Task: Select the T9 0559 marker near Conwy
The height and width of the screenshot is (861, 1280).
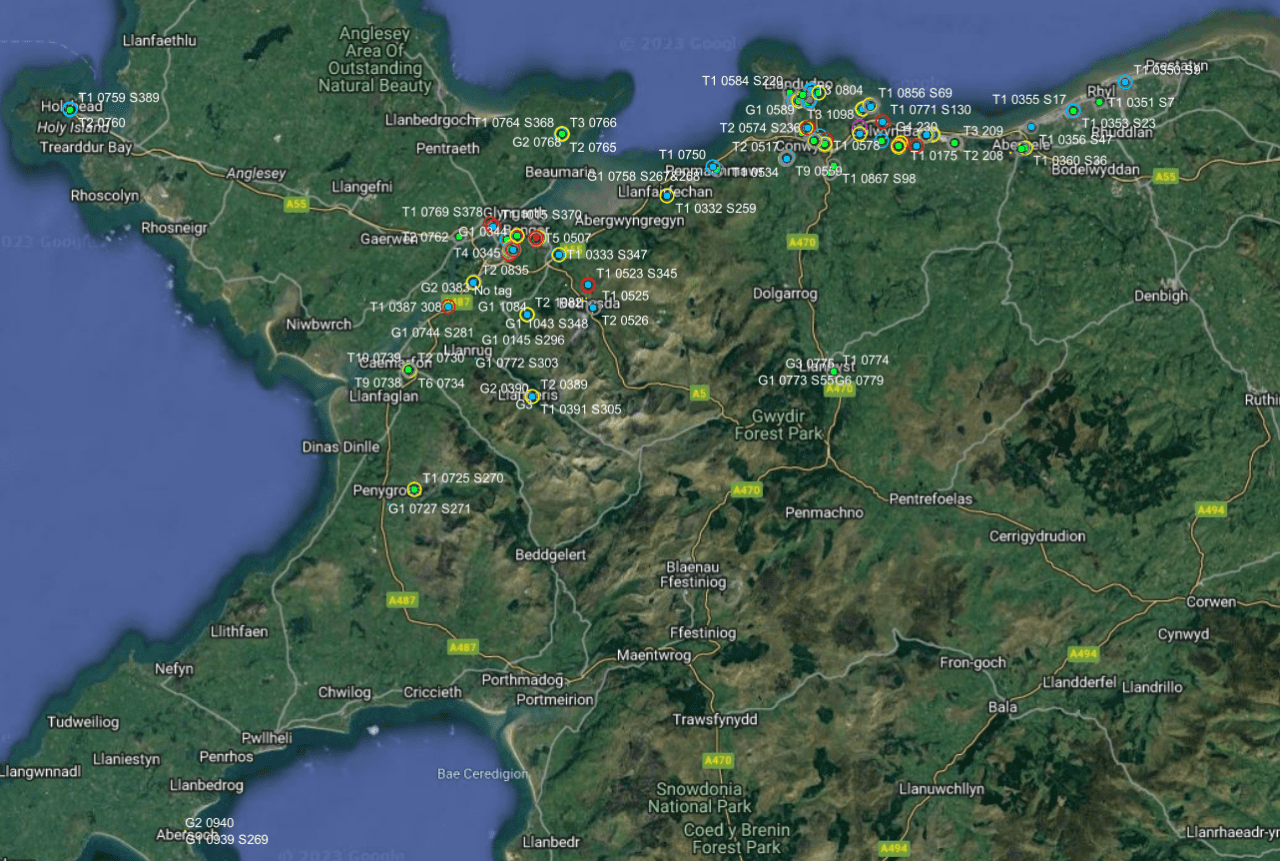Action: 834,166
